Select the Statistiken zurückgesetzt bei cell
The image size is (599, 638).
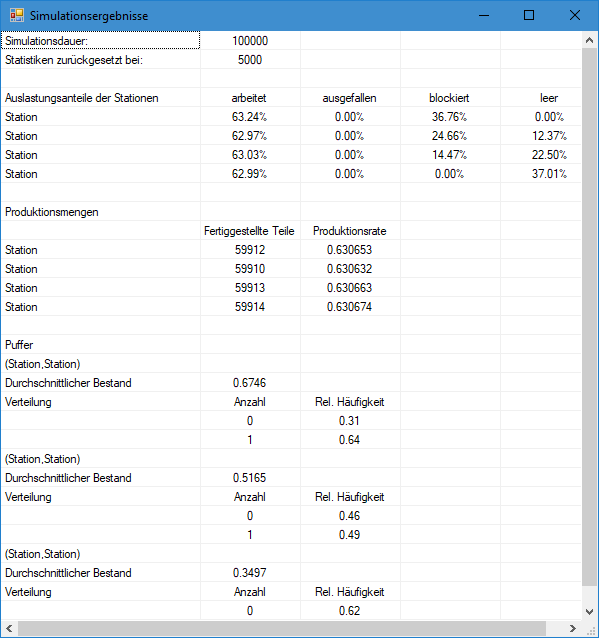tap(101, 60)
